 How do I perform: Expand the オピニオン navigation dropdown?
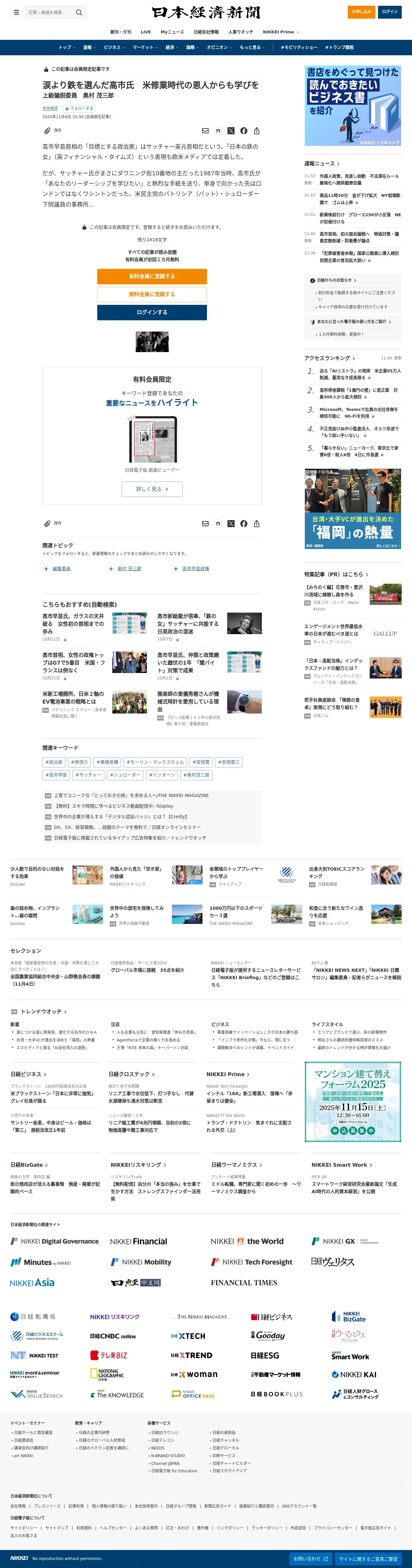219,48
